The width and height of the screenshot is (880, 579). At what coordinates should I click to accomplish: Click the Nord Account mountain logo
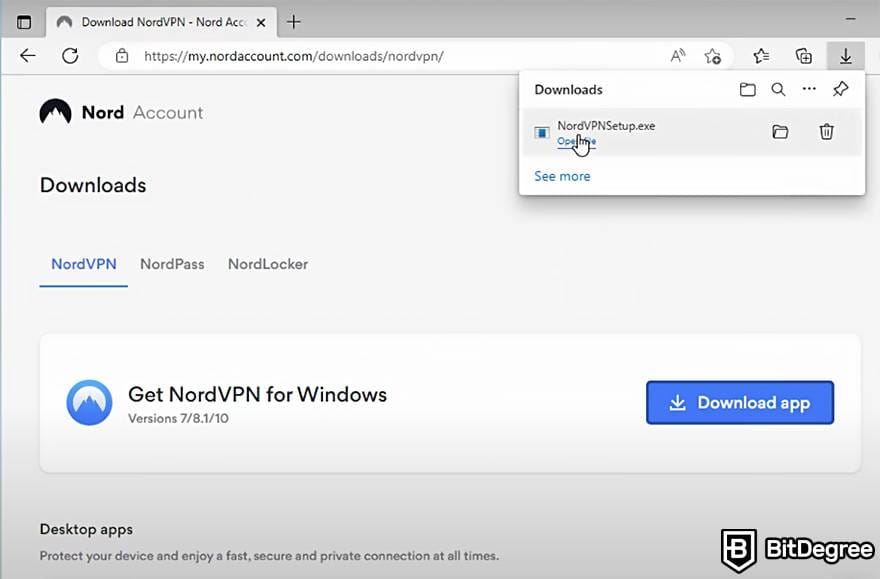coord(56,112)
